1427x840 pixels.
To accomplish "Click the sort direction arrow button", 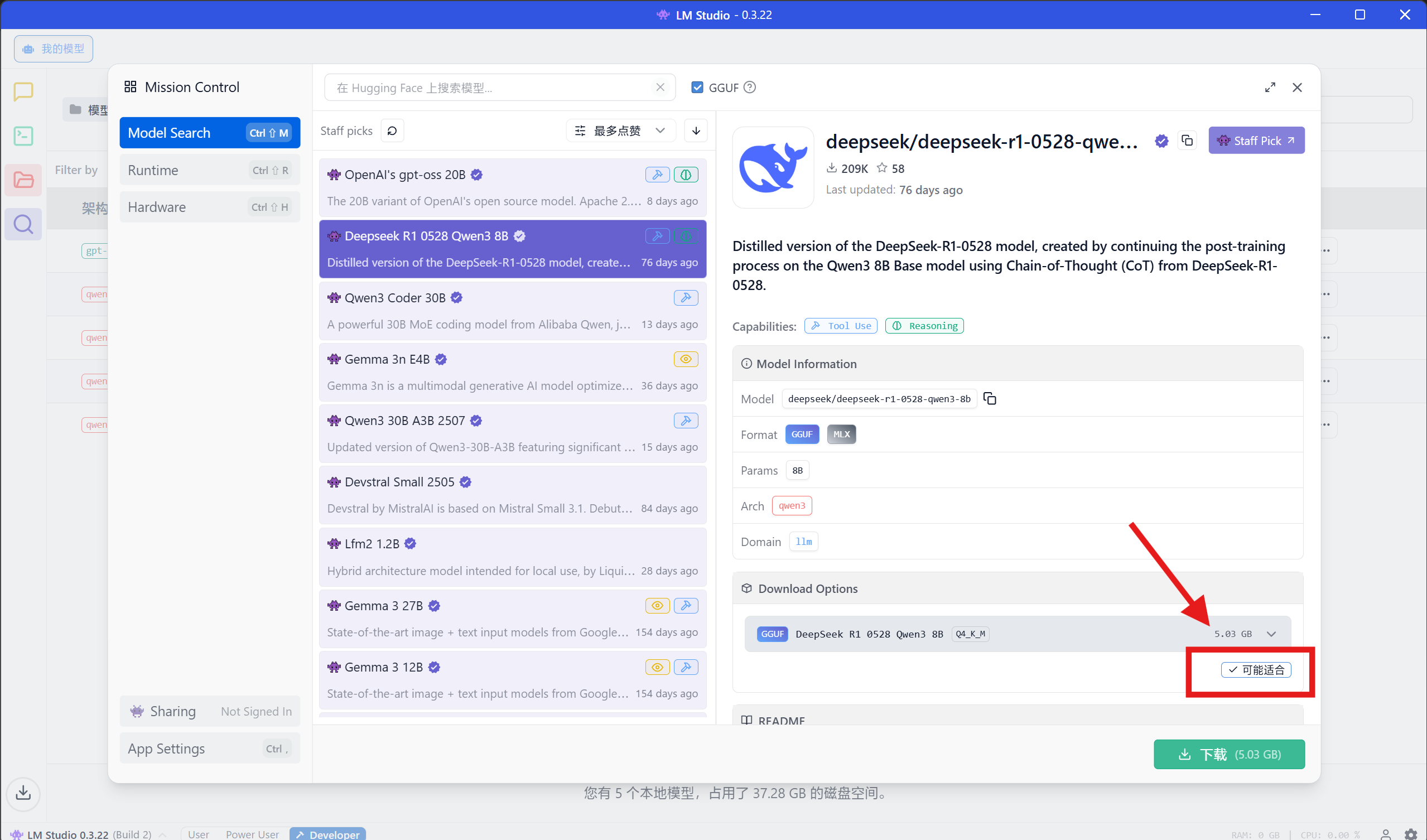I will coord(696,131).
